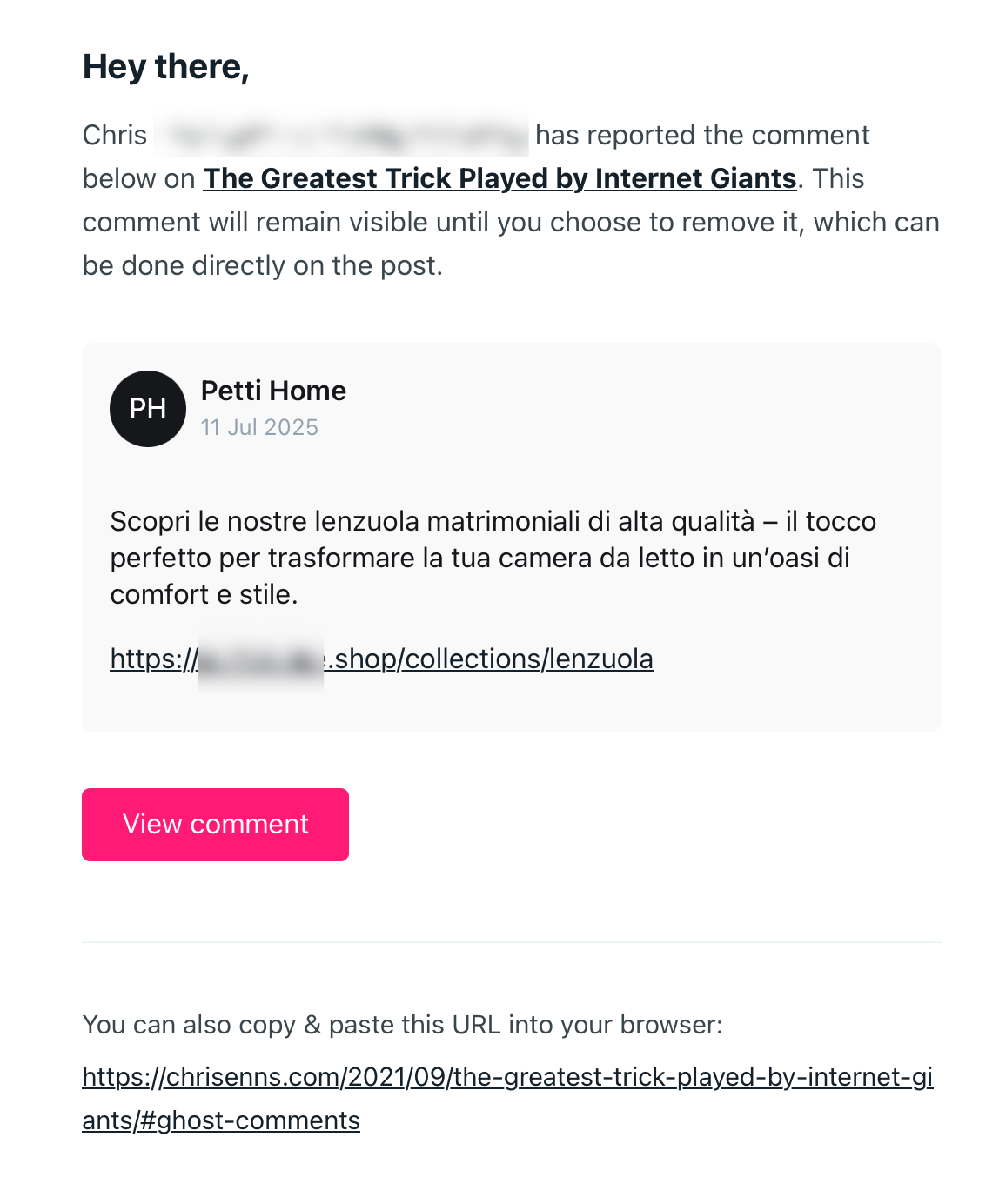Open the lenzuola shop collections URL

(x=382, y=659)
